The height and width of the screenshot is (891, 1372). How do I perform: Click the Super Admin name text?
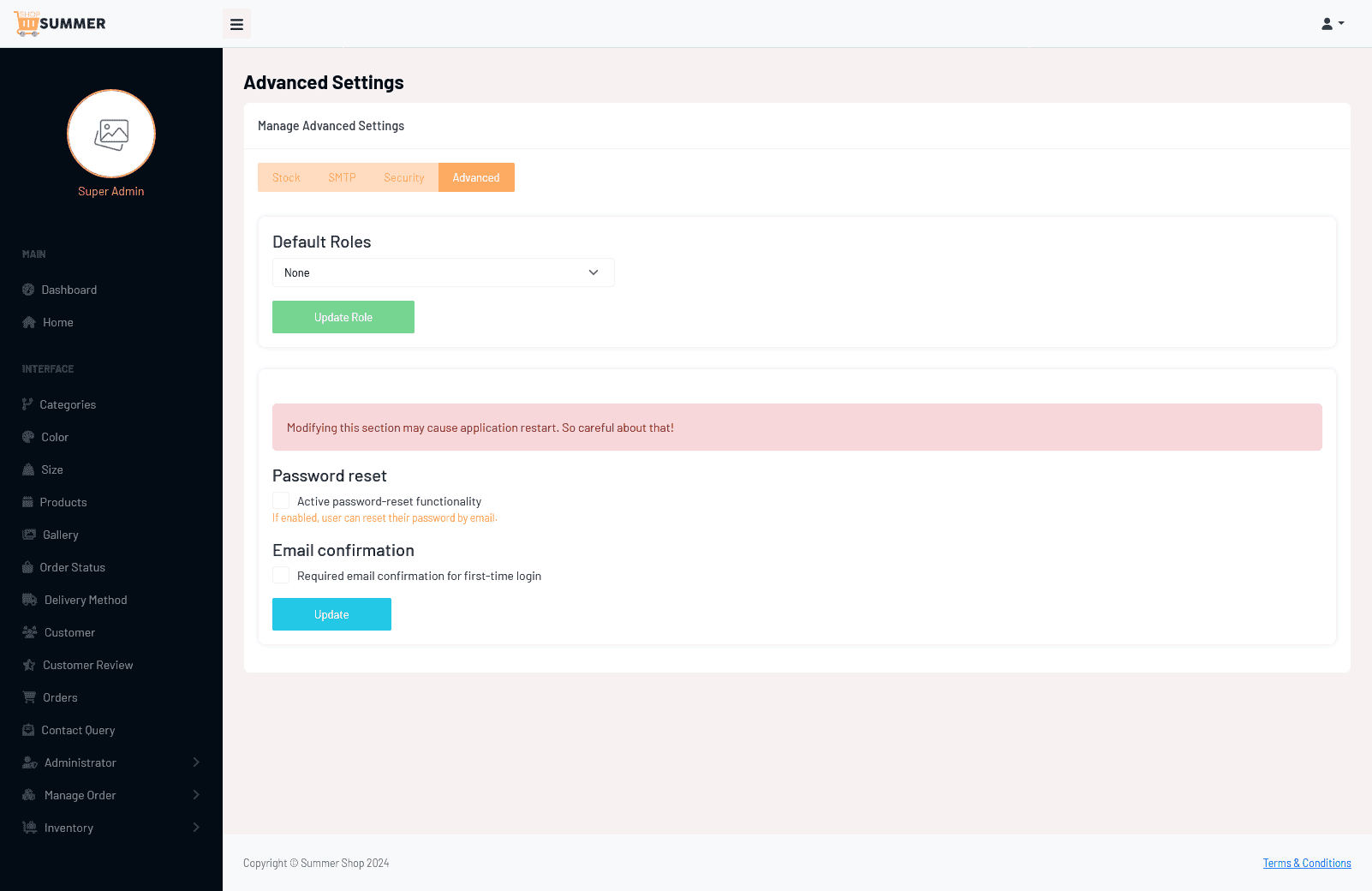coord(111,191)
